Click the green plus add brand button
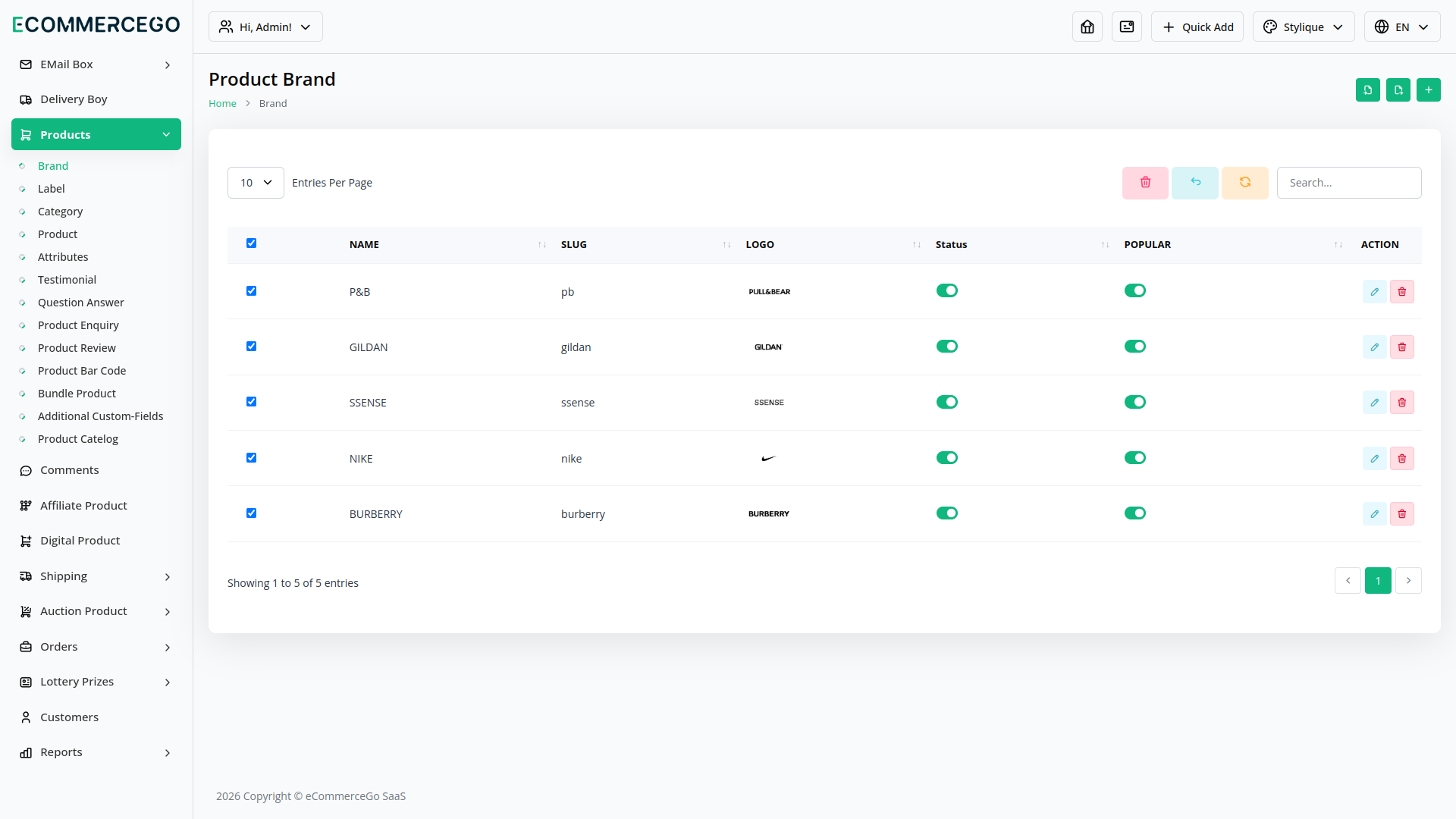 tap(1429, 89)
